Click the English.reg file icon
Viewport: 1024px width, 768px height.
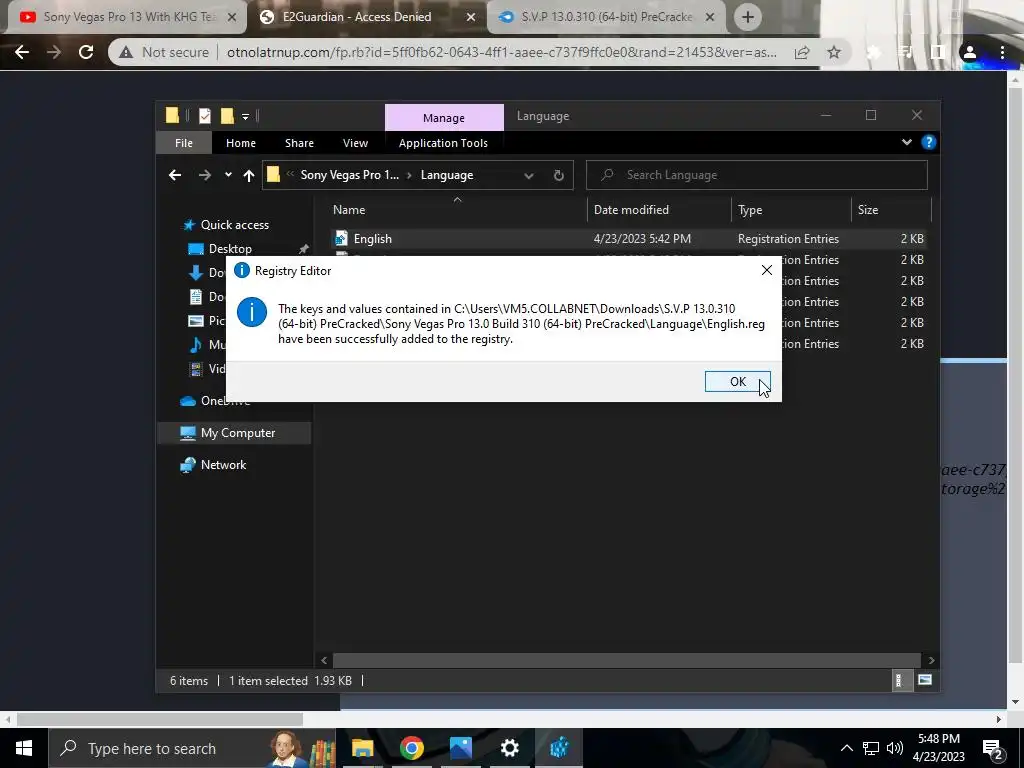tap(341, 238)
